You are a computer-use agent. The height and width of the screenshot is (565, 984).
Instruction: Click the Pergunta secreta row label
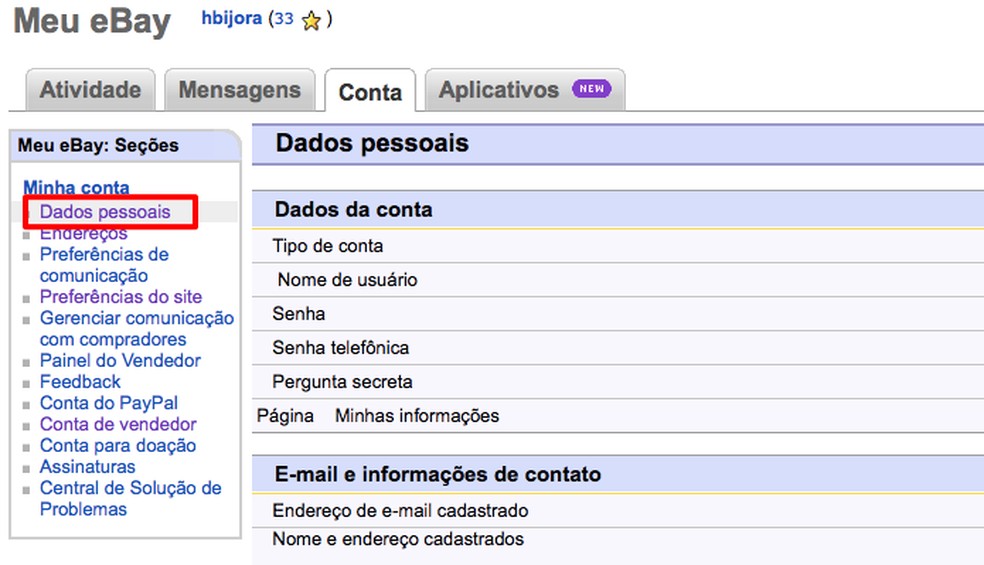(342, 382)
